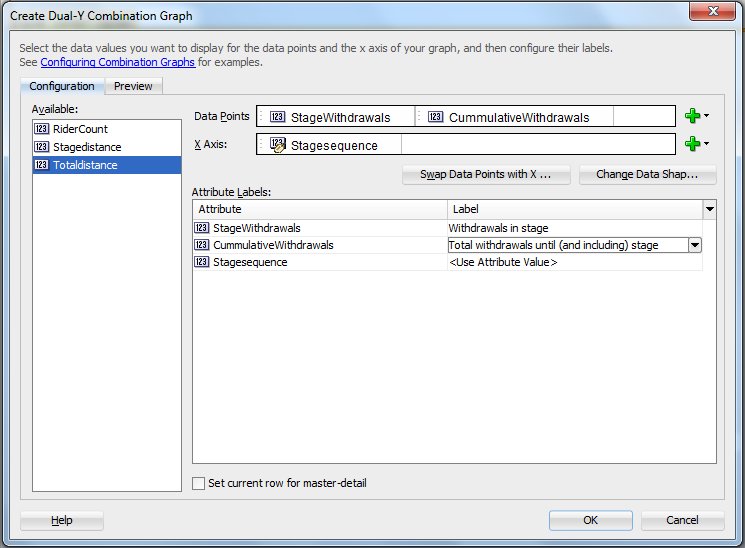
Task: Open label dropdown for CummulativeWithdrawals row
Action: click(x=695, y=245)
